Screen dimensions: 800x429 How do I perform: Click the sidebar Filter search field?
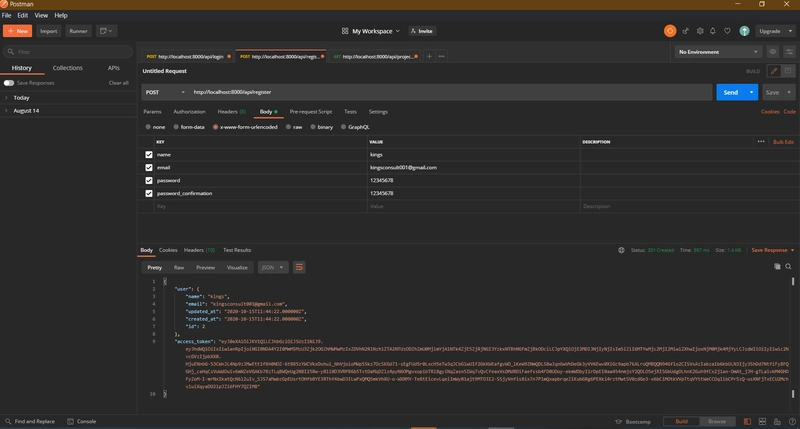point(68,52)
